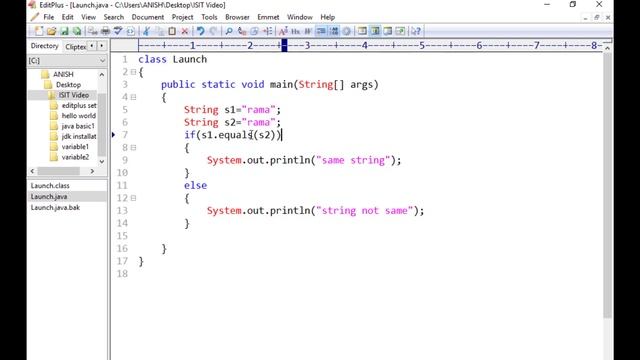The image size is (640, 360).
Task: Switch to the Directory tab
Action: pos(44,46)
